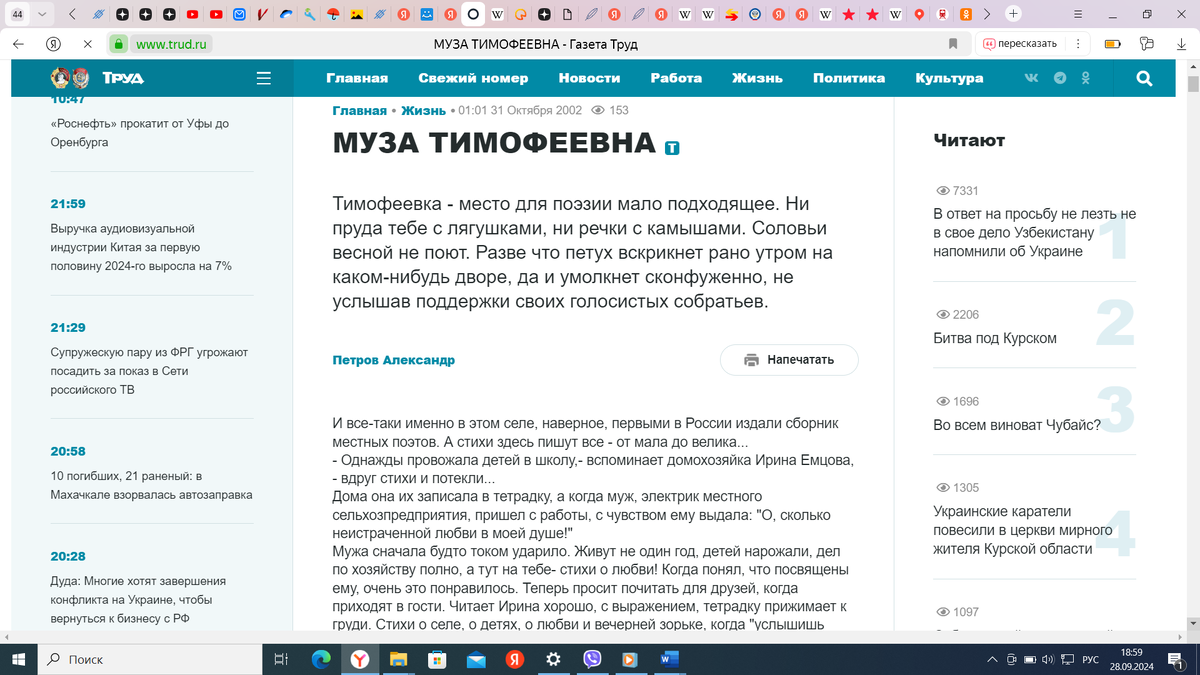Open the tab list via the 44 chevron

coord(40,14)
